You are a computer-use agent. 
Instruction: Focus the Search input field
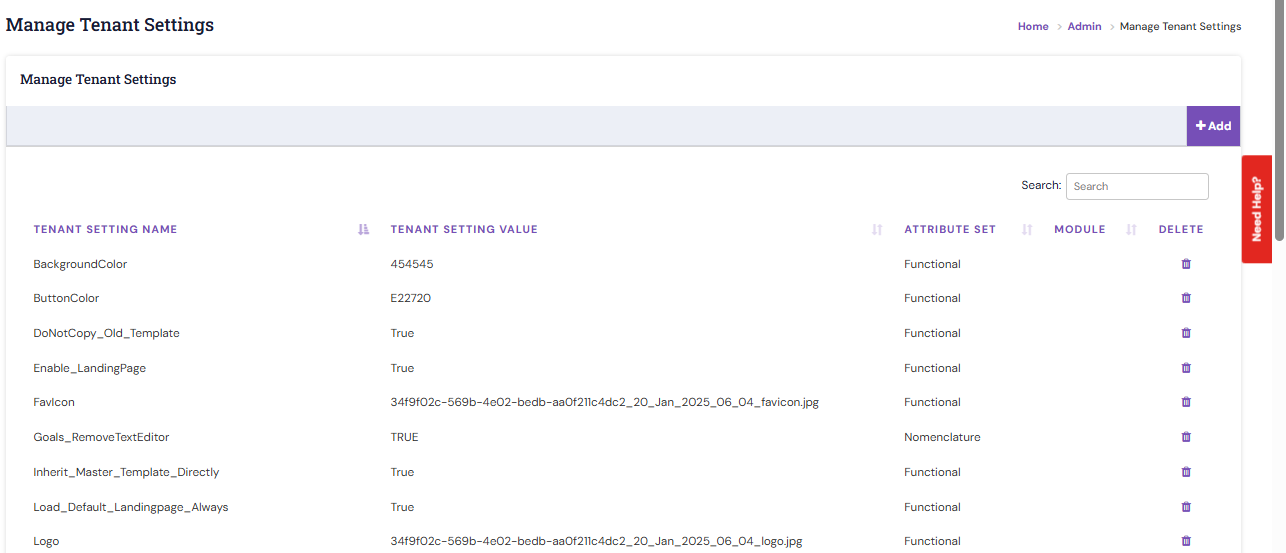point(1137,186)
